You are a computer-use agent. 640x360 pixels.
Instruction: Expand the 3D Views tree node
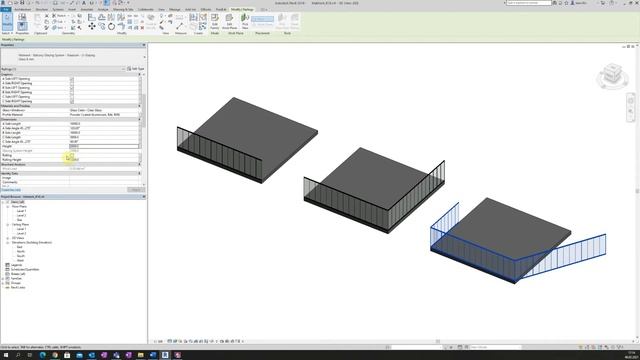pyautogui.click(x=8, y=238)
